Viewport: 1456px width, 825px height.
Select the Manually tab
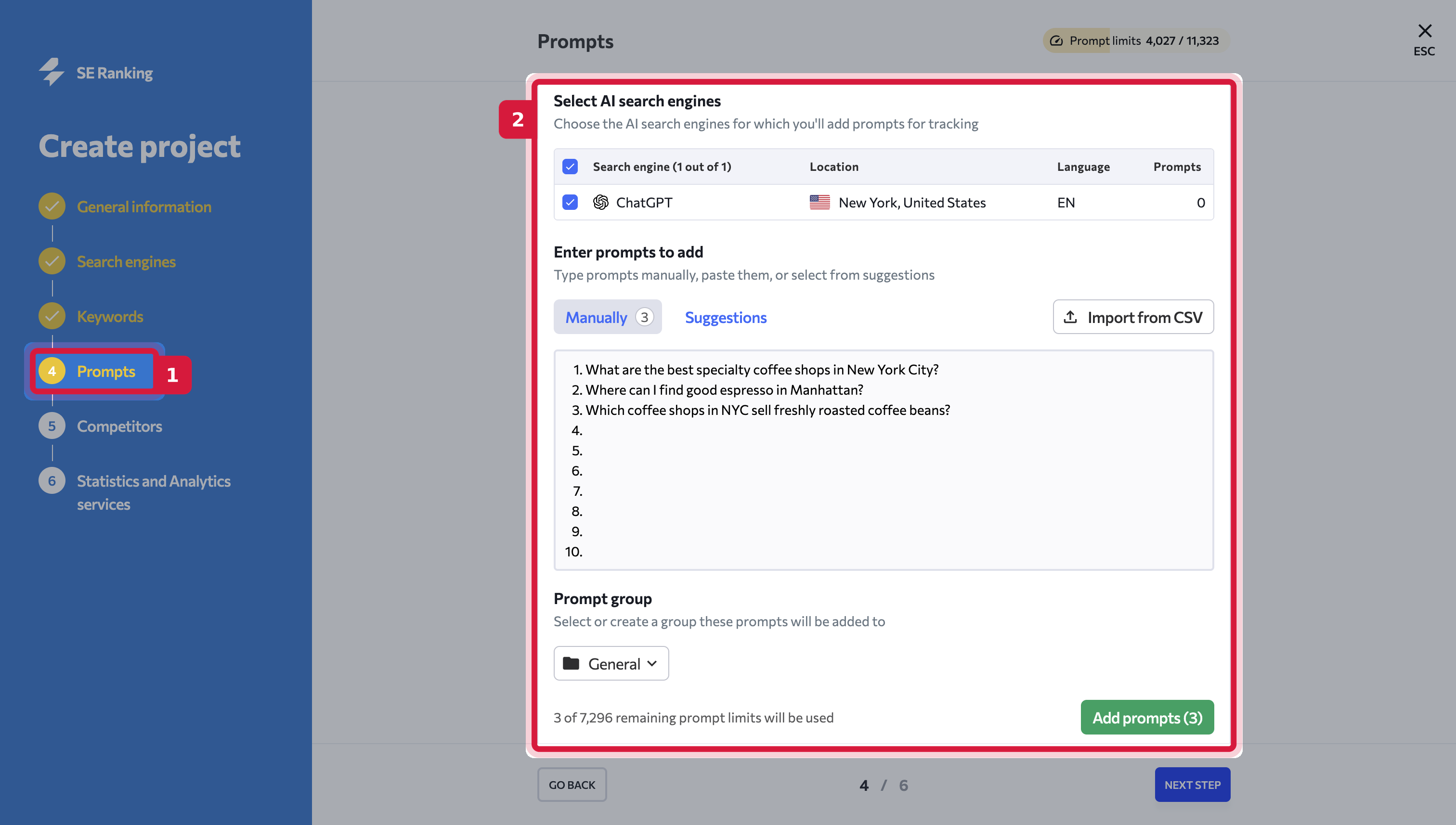[608, 317]
